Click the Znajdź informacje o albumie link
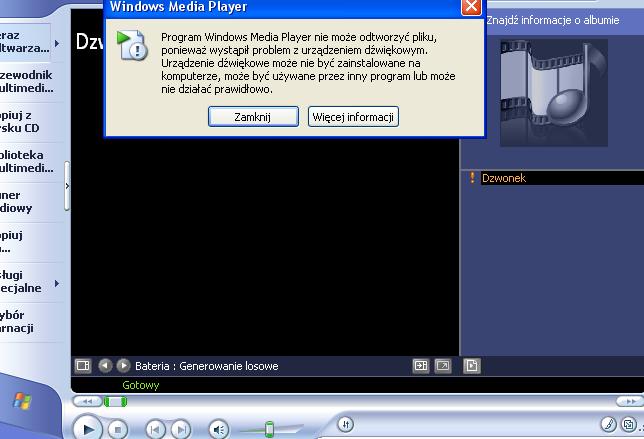 click(x=553, y=20)
